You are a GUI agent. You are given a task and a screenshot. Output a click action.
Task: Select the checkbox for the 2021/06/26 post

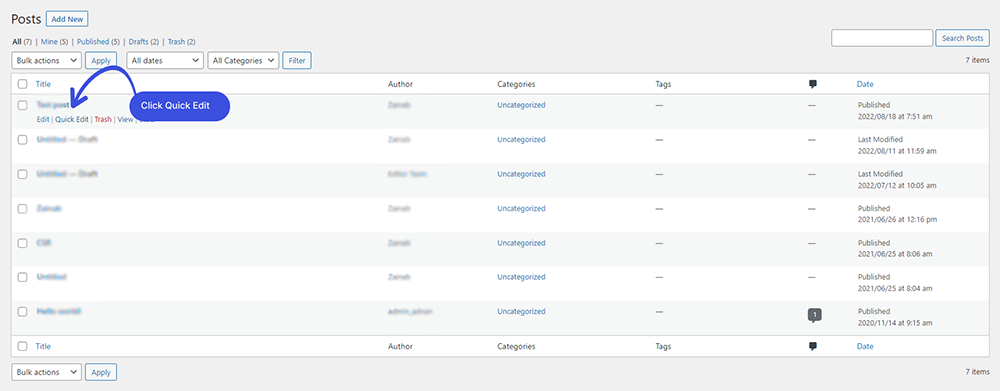click(22, 209)
